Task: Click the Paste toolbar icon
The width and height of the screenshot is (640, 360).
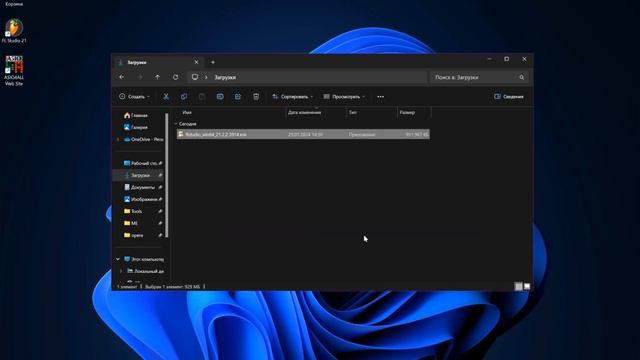Action: [x=202, y=97]
